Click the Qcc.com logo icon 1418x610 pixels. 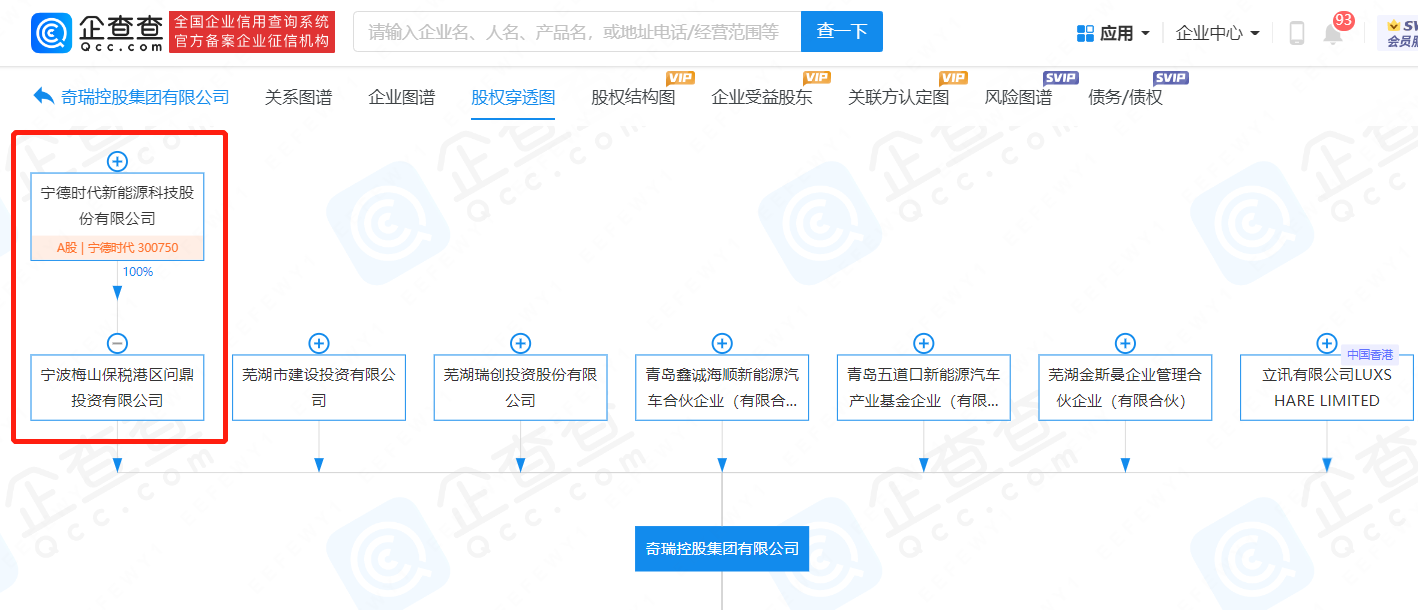click(x=52, y=33)
